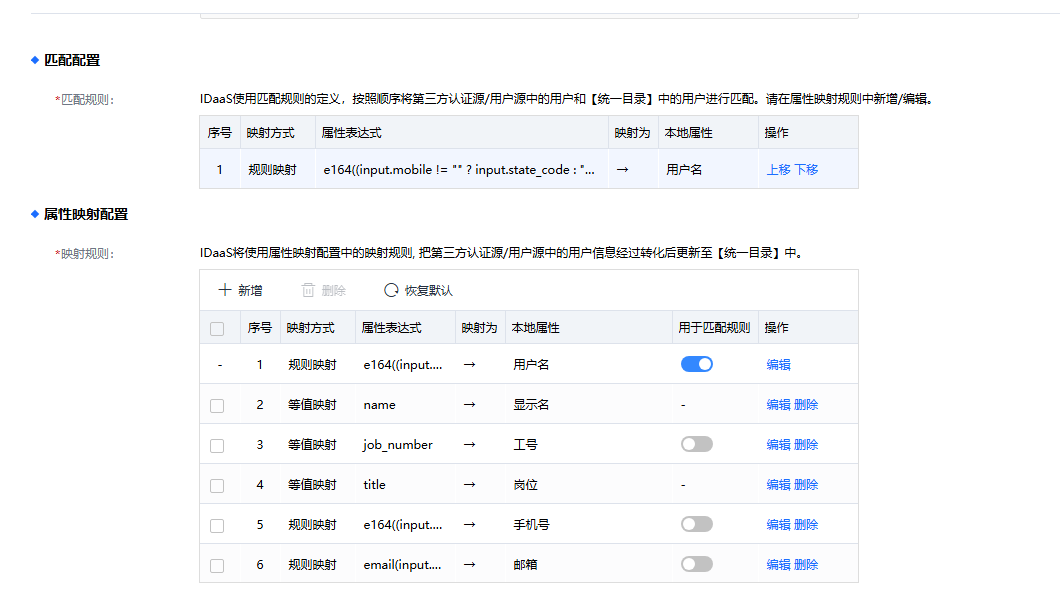Delete the 显示名 mapping row
Screen dimensions: 1060x600
click(806, 405)
